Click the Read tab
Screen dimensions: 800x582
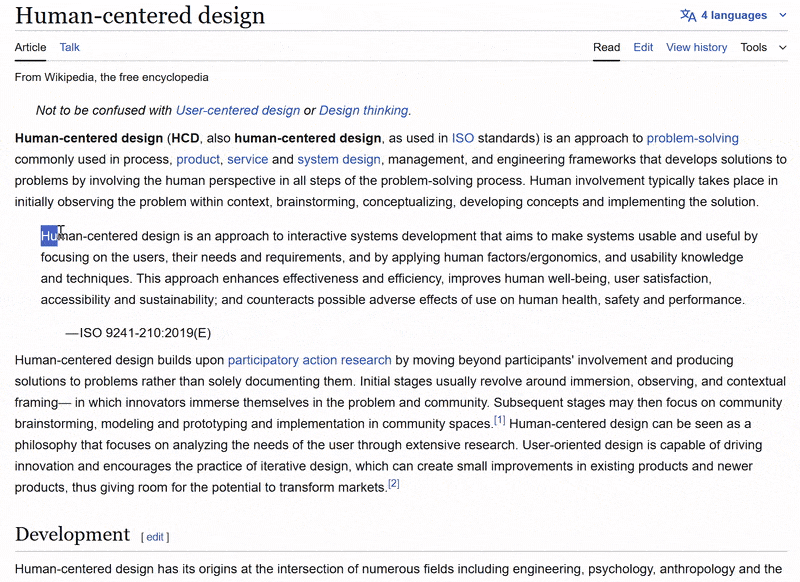click(606, 47)
